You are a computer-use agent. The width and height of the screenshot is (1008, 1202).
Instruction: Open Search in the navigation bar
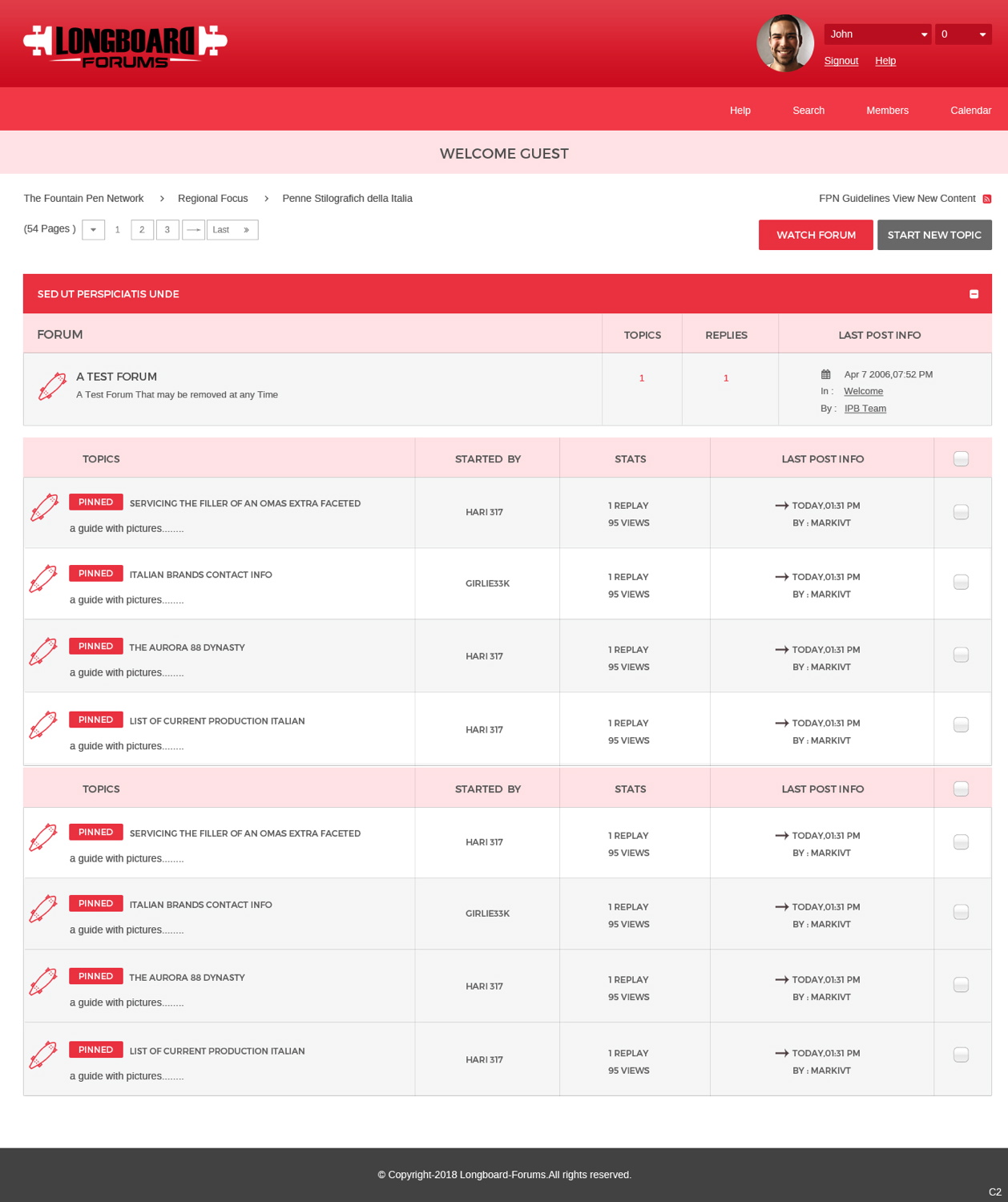point(808,111)
